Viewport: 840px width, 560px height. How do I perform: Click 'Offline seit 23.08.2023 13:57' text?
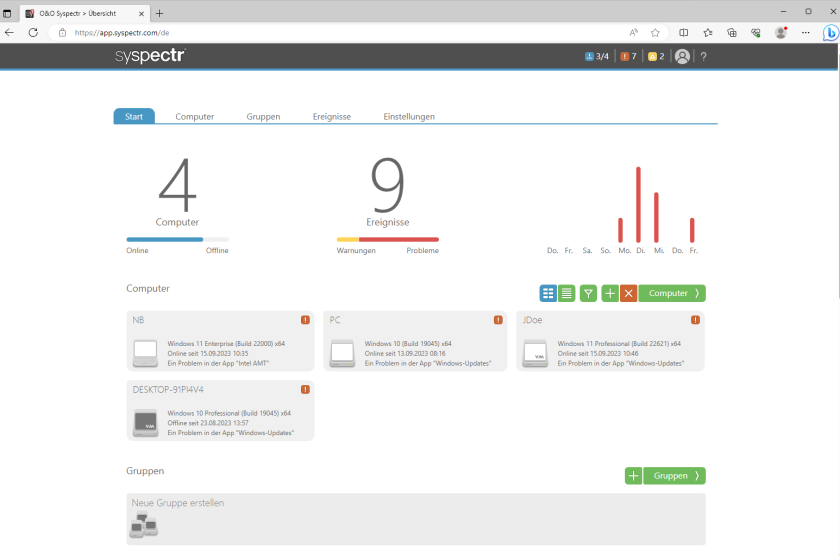(x=208, y=423)
